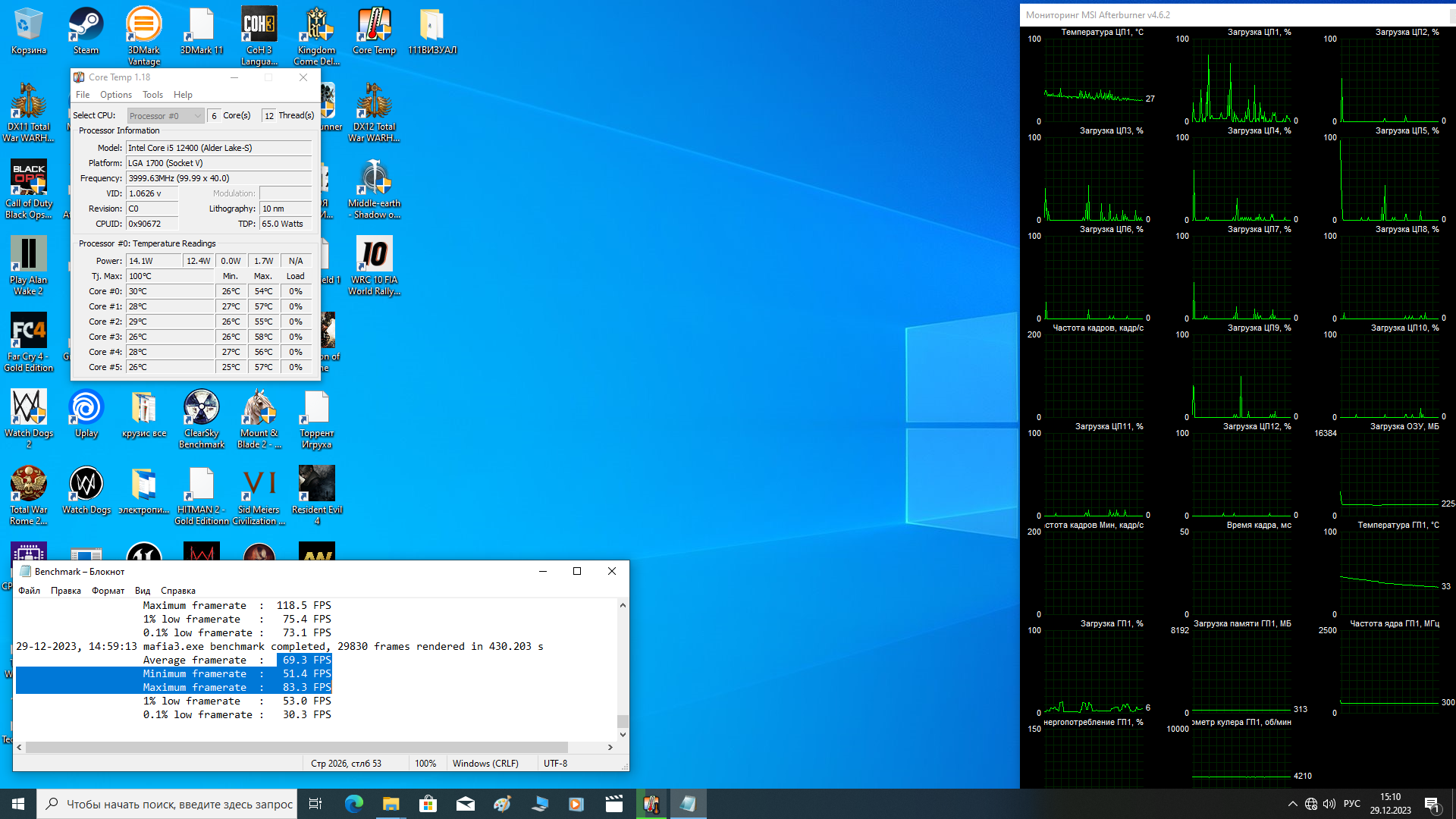Viewport: 1456px width, 819px height.
Task: Open the Формат menu in Notepad
Action: click(108, 591)
